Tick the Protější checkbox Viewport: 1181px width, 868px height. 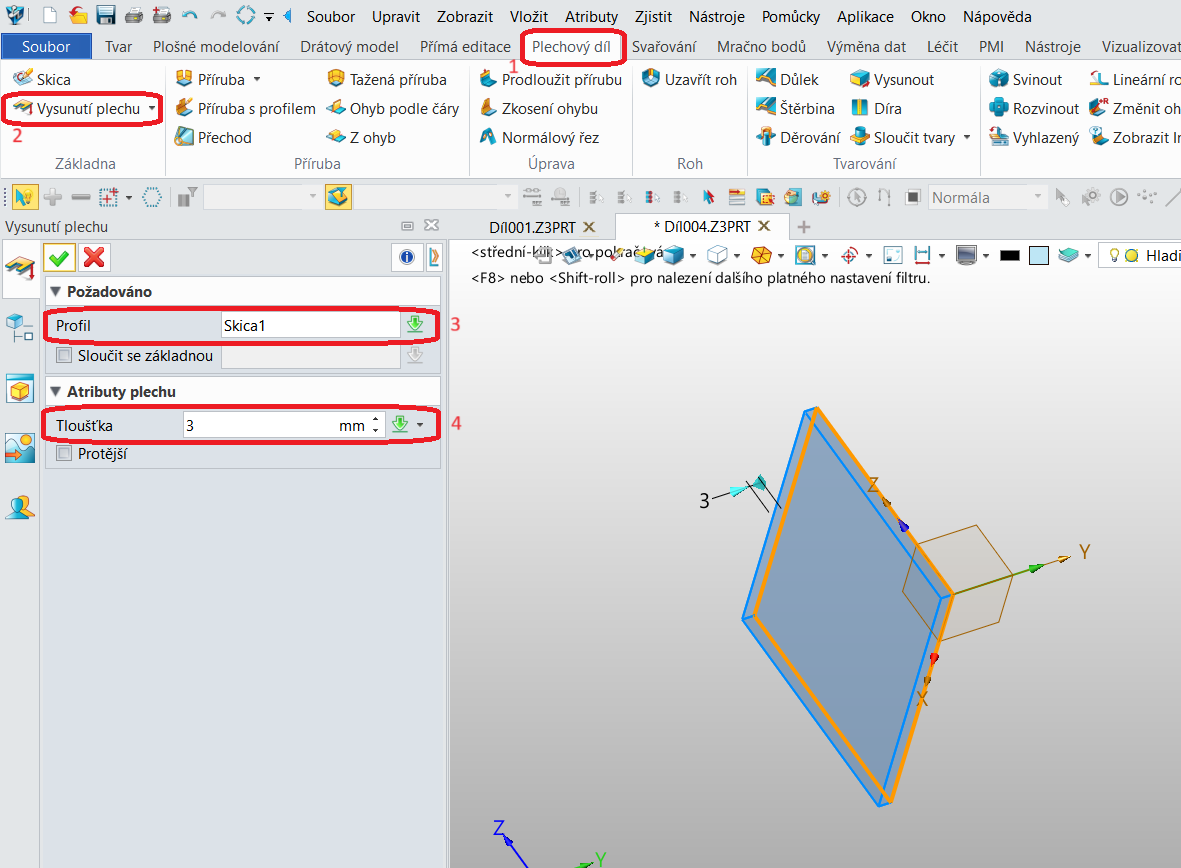(x=64, y=454)
